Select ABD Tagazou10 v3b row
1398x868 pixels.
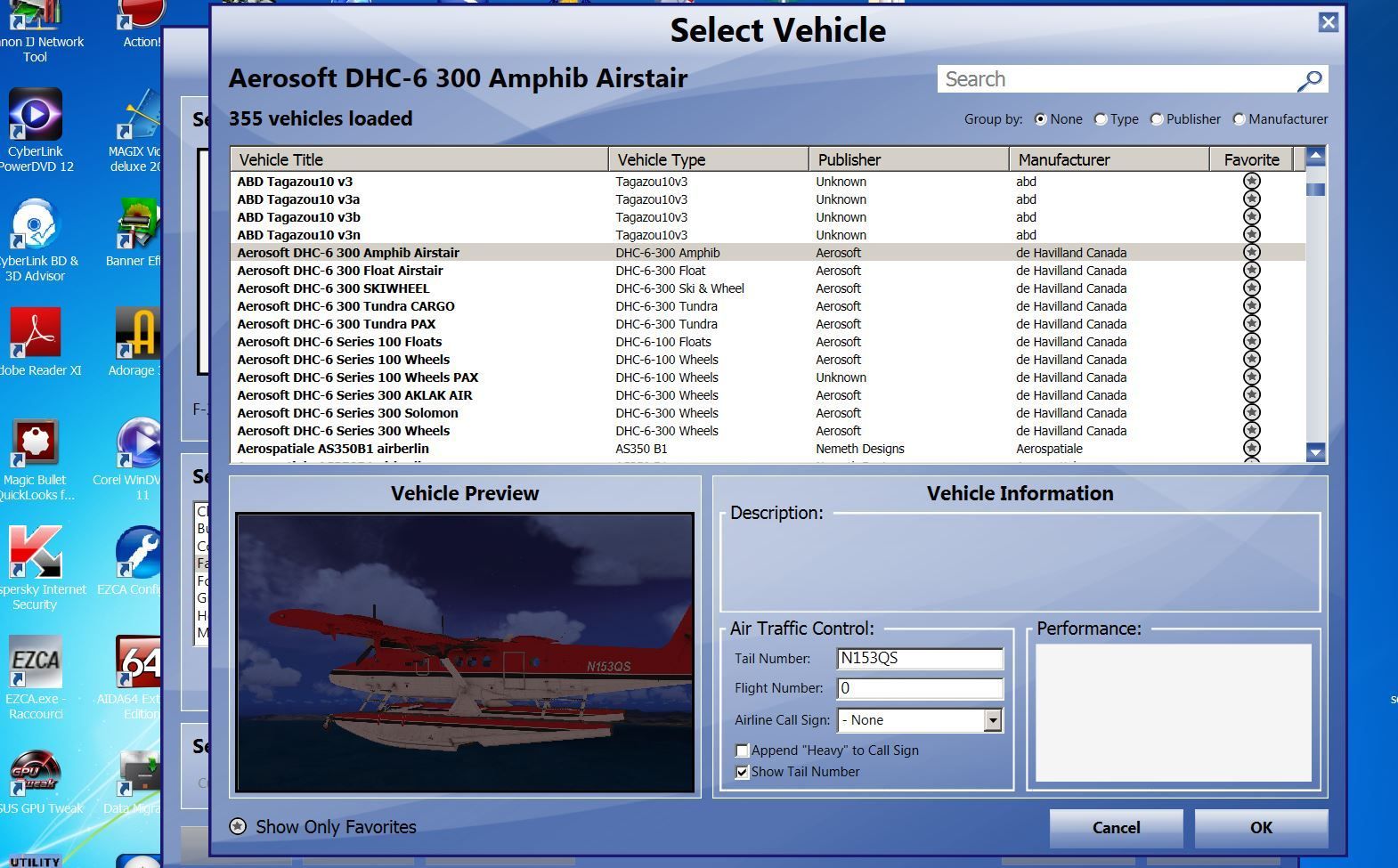pyautogui.click(x=768, y=216)
